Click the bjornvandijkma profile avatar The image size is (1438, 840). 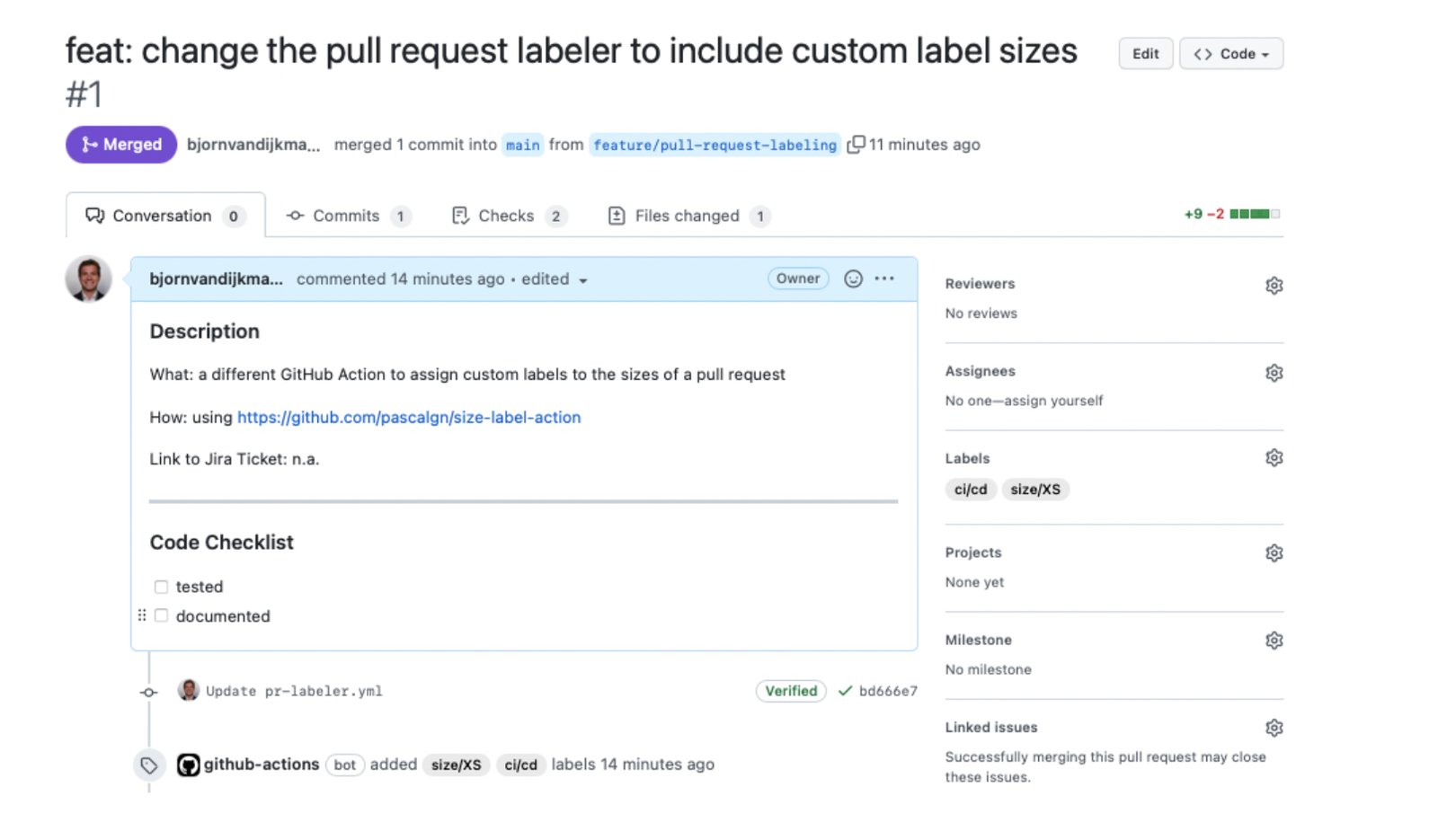[x=89, y=279]
